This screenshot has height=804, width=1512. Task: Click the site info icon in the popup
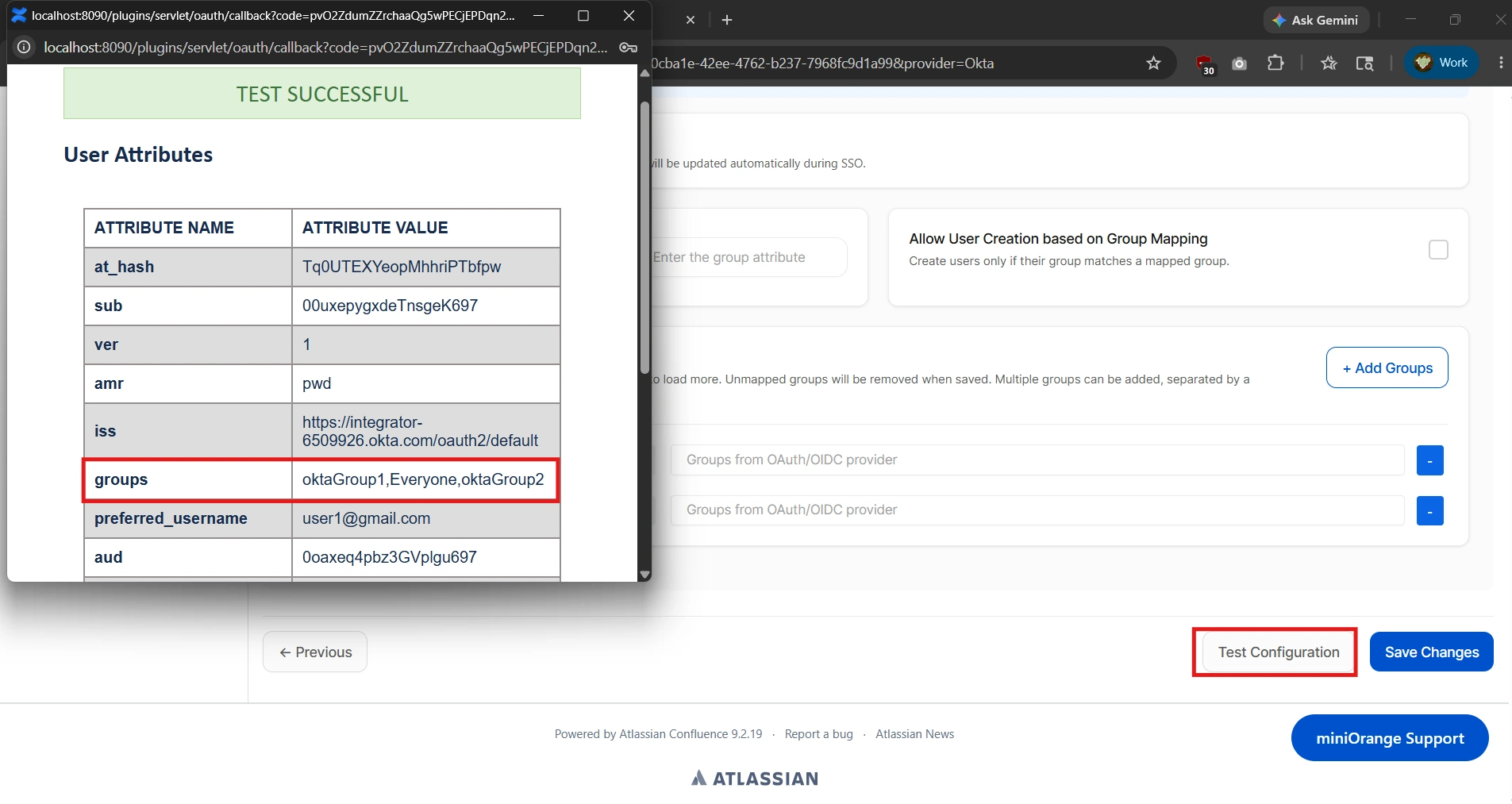25,48
